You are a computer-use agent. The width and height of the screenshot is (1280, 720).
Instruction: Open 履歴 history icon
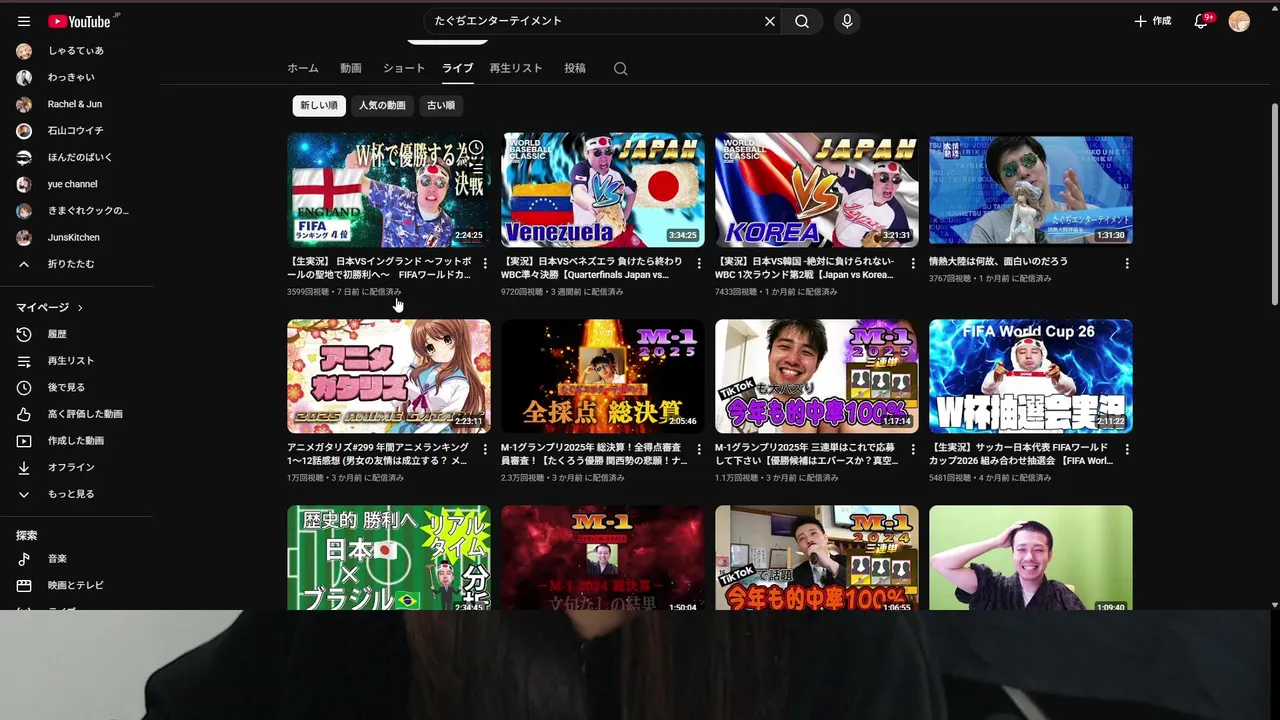[24, 334]
